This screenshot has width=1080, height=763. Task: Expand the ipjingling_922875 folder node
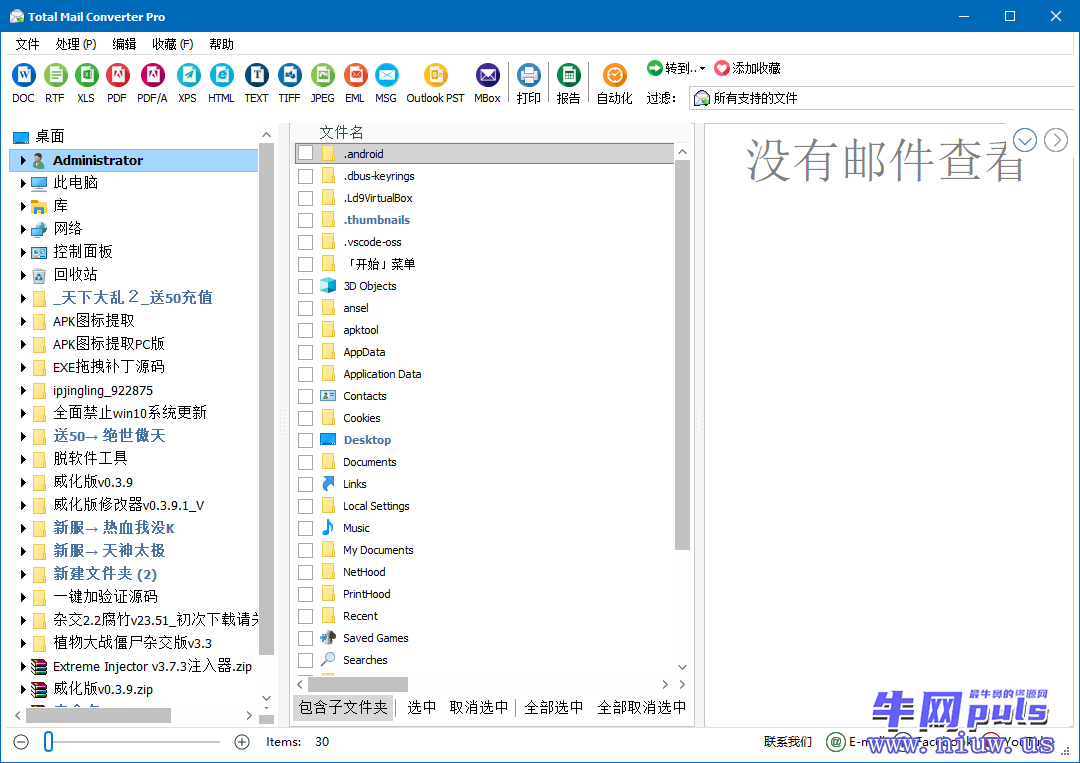point(23,390)
